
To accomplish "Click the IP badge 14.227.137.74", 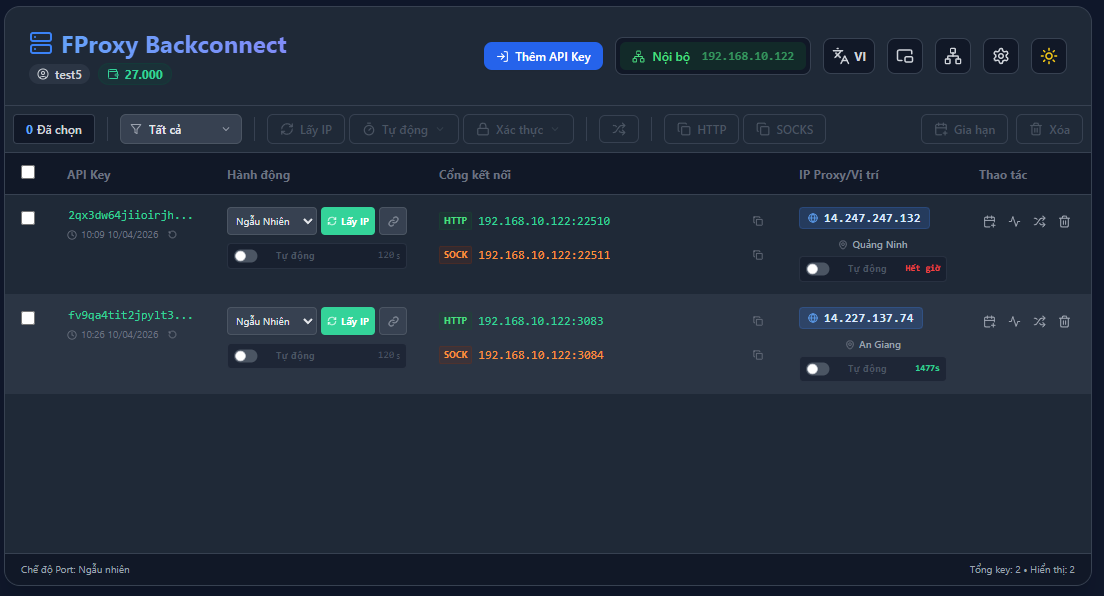I will pos(860,318).
